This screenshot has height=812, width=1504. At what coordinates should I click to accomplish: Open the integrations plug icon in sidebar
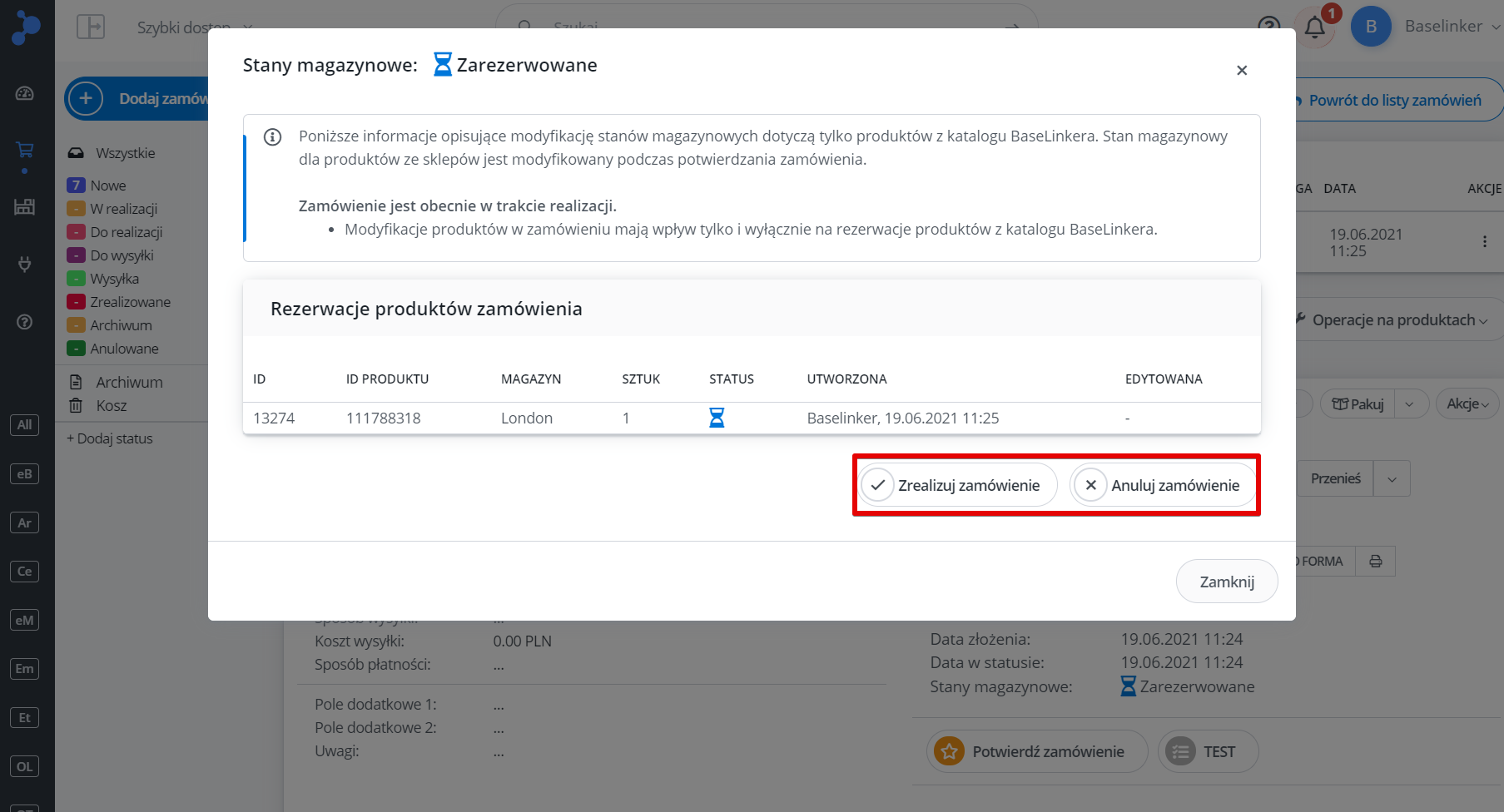click(x=25, y=265)
